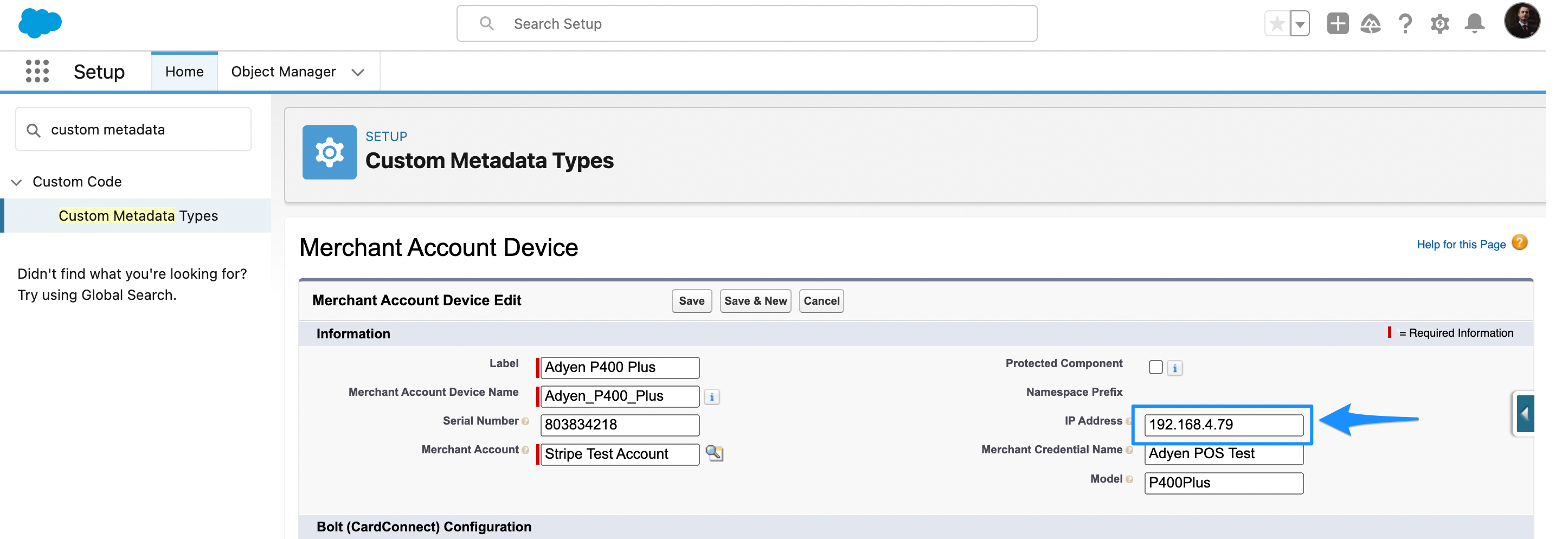Switch to the Home tab
Viewport: 1568px width, 539px height.
point(184,72)
